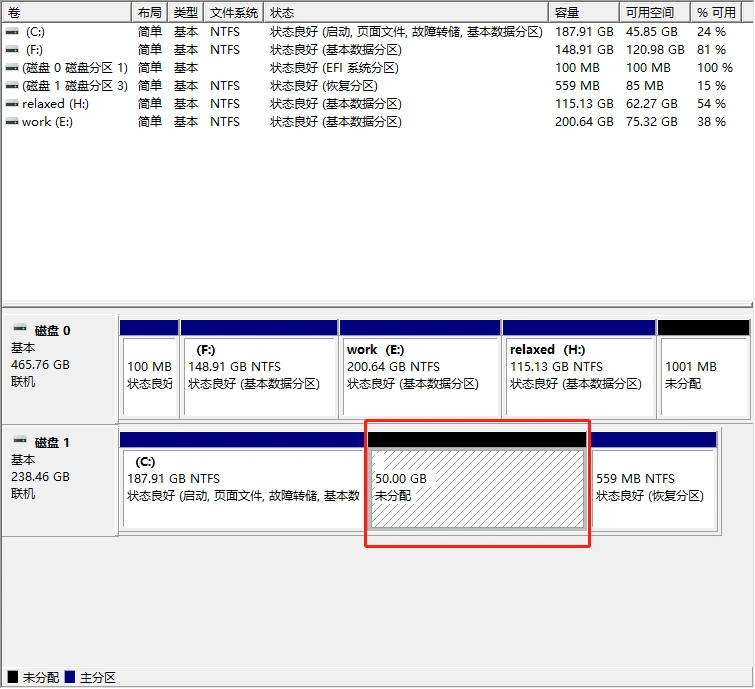Image resolution: width=755 pixels, height=689 pixels.
Task: Click the 磁盘 0 disk icon in lower pane
Action: point(19,329)
